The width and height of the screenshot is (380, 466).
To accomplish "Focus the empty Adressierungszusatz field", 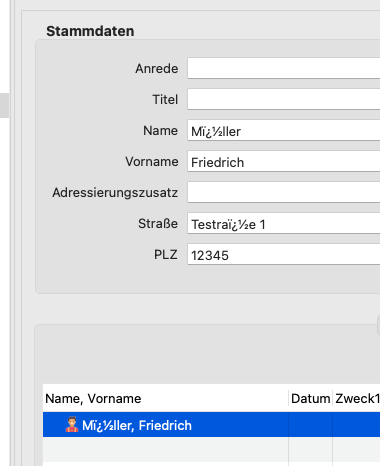I will 284,192.
